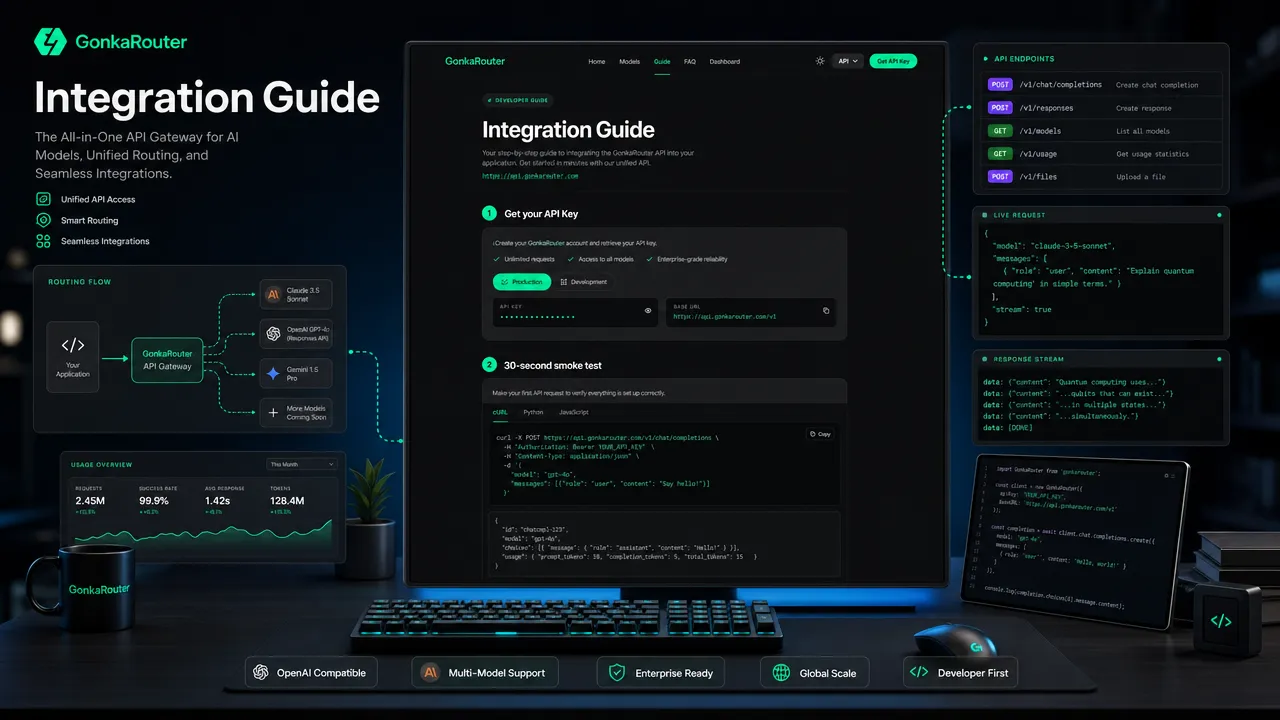Click the Unified API Access icon
The height and width of the screenshot is (720, 1280).
pos(43,199)
